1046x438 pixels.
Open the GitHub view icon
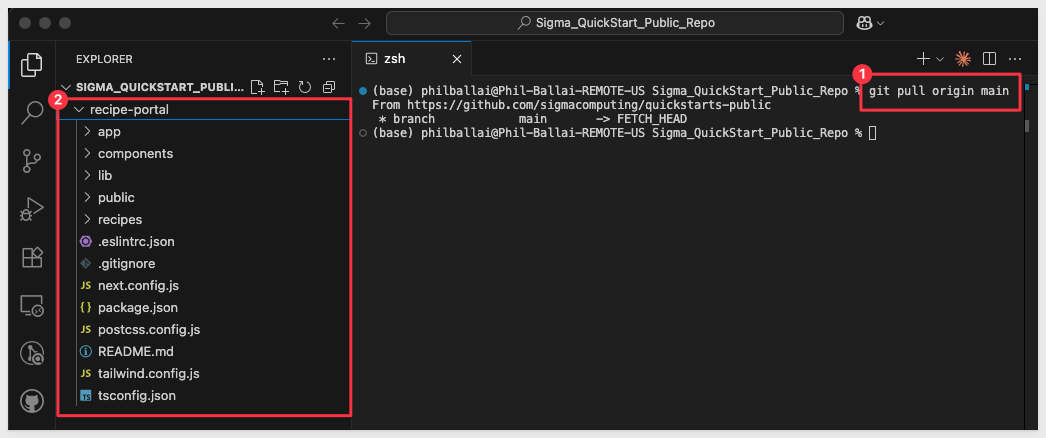[32, 401]
